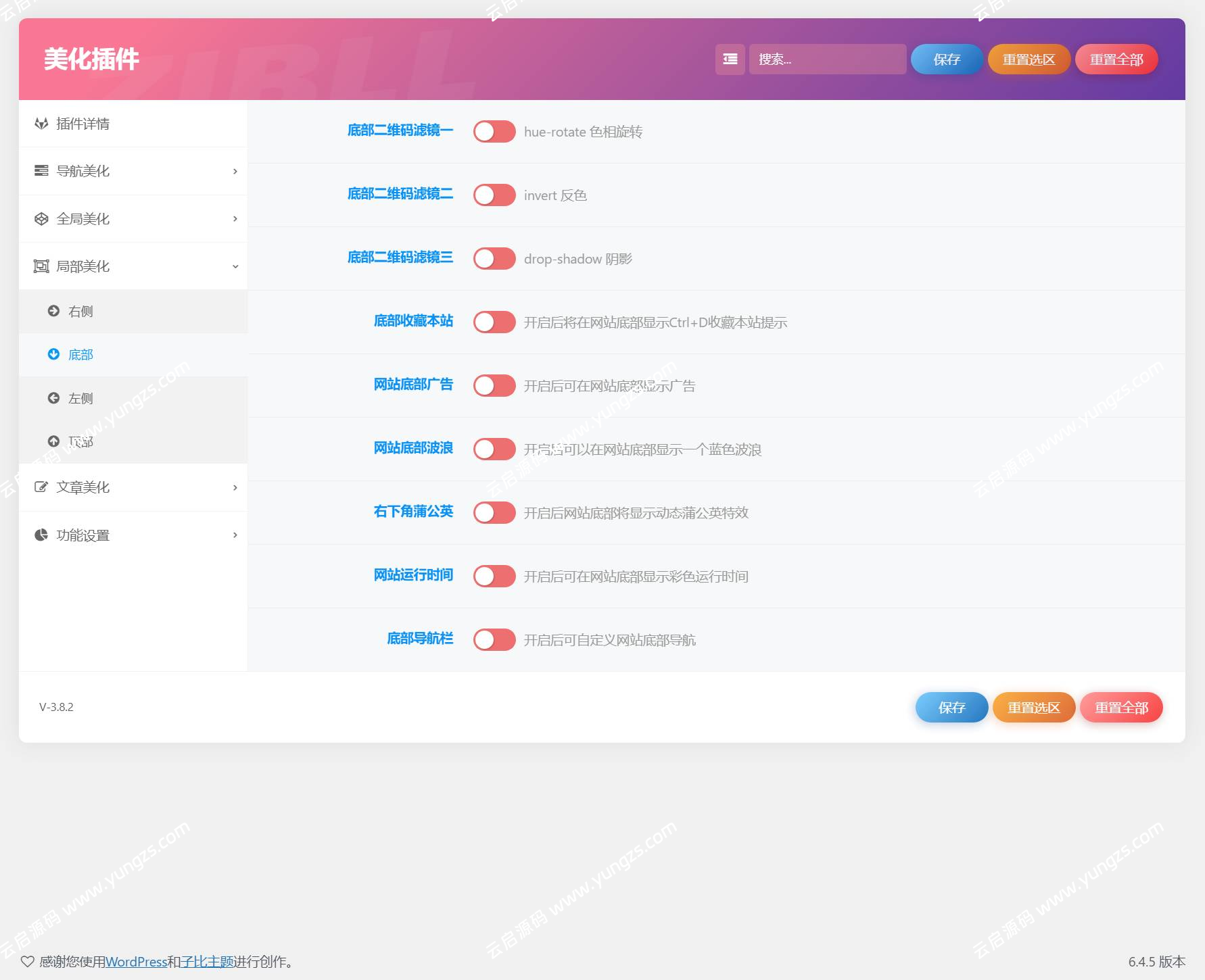The width and height of the screenshot is (1205, 980).
Task: Select the 右侧 right-arrow icon
Action: click(x=53, y=312)
